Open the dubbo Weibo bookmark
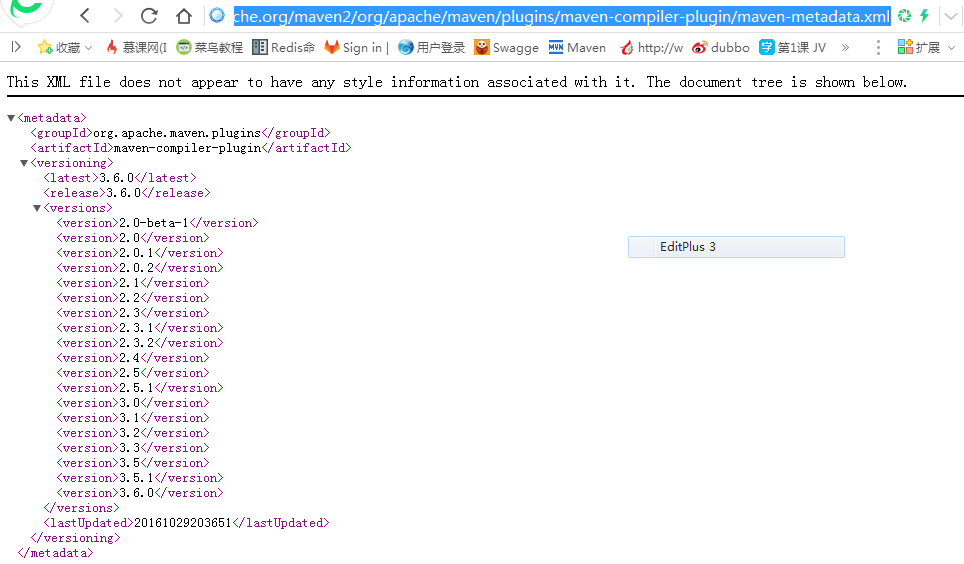The image size is (964, 564). tap(721, 47)
